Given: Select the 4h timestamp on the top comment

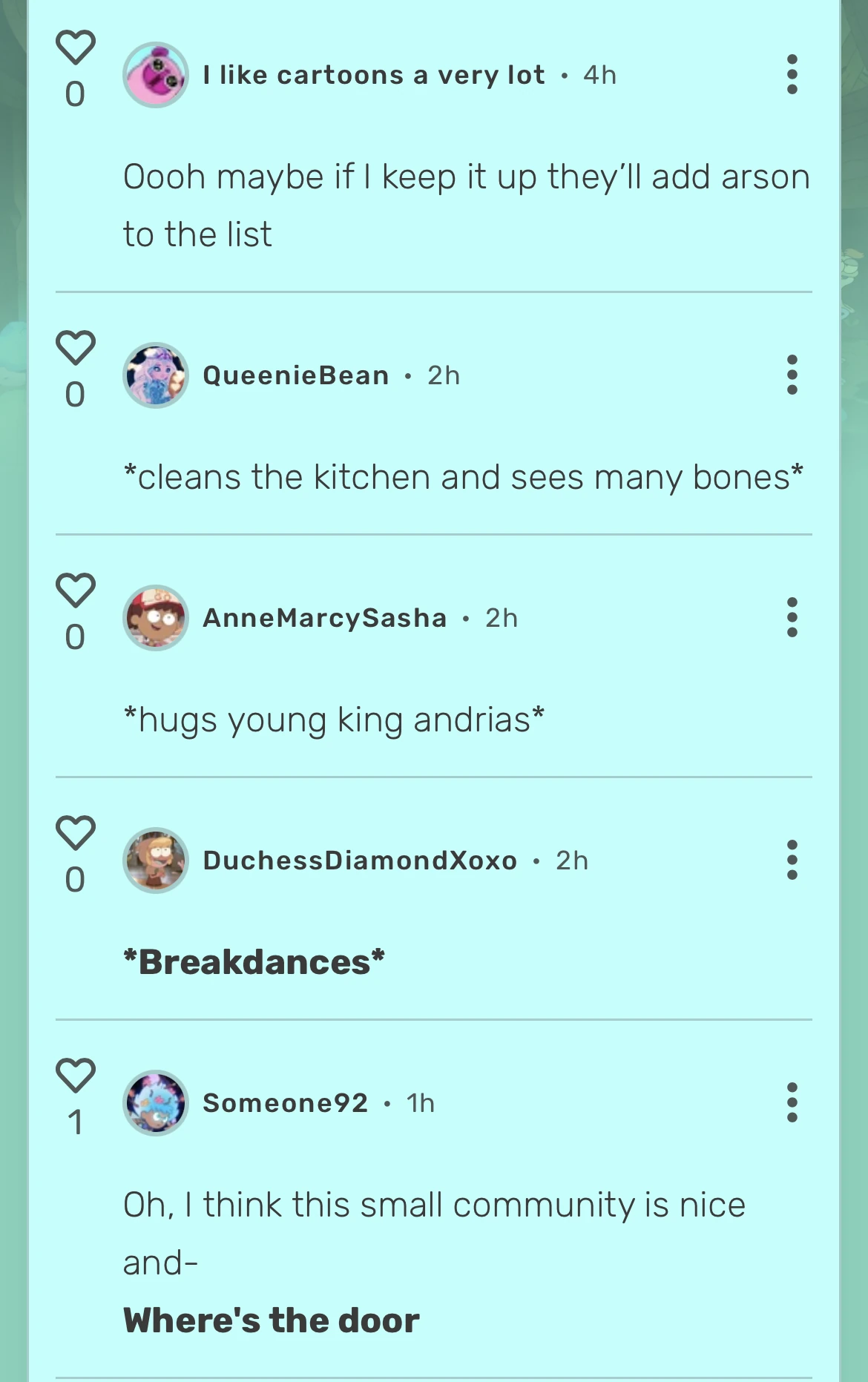Looking at the screenshot, I should (599, 74).
